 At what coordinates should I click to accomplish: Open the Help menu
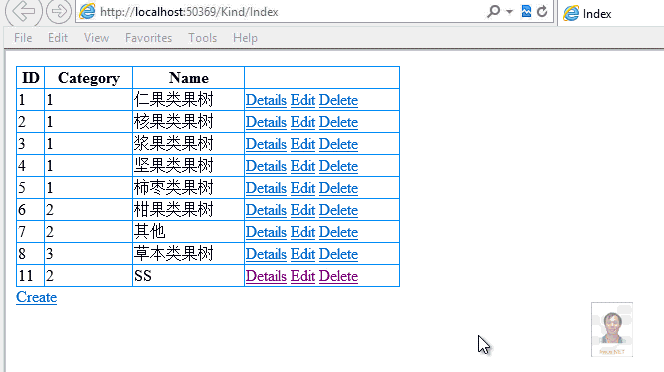pos(245,38)
